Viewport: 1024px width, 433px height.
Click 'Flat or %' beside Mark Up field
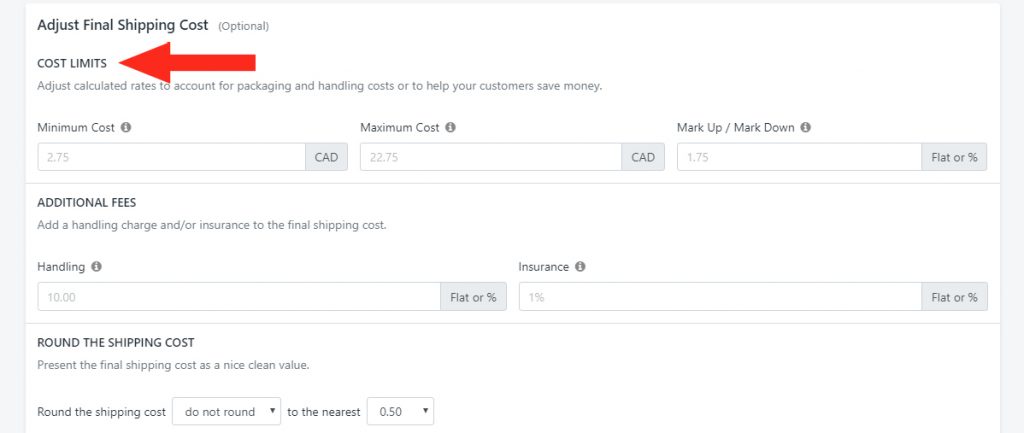(x=954, y=157)
